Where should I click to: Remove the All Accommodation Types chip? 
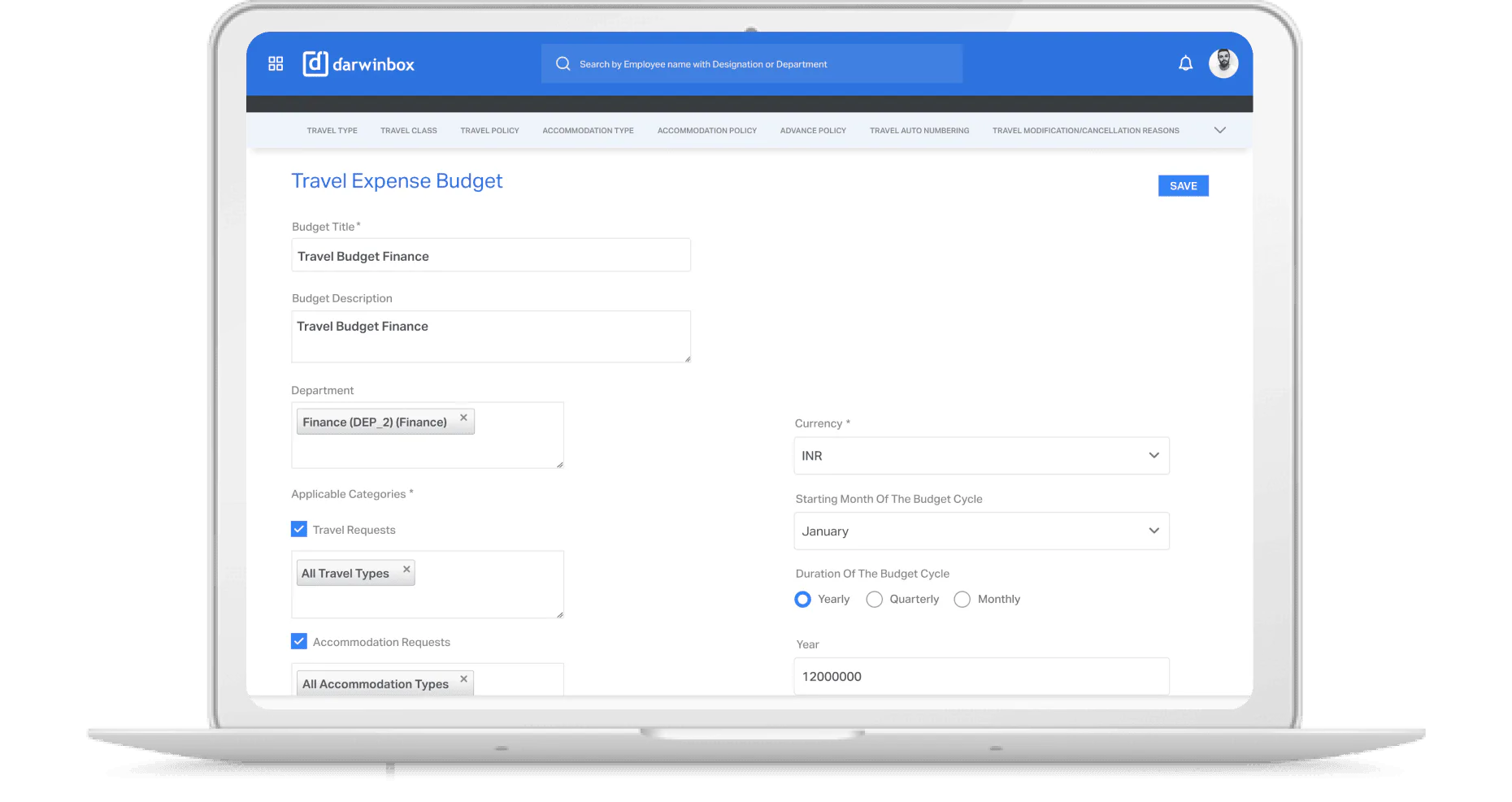[463, 679]
